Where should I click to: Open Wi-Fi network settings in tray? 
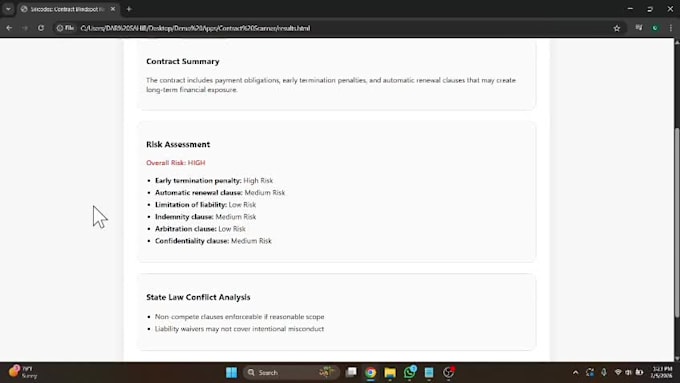click(618, 372)
